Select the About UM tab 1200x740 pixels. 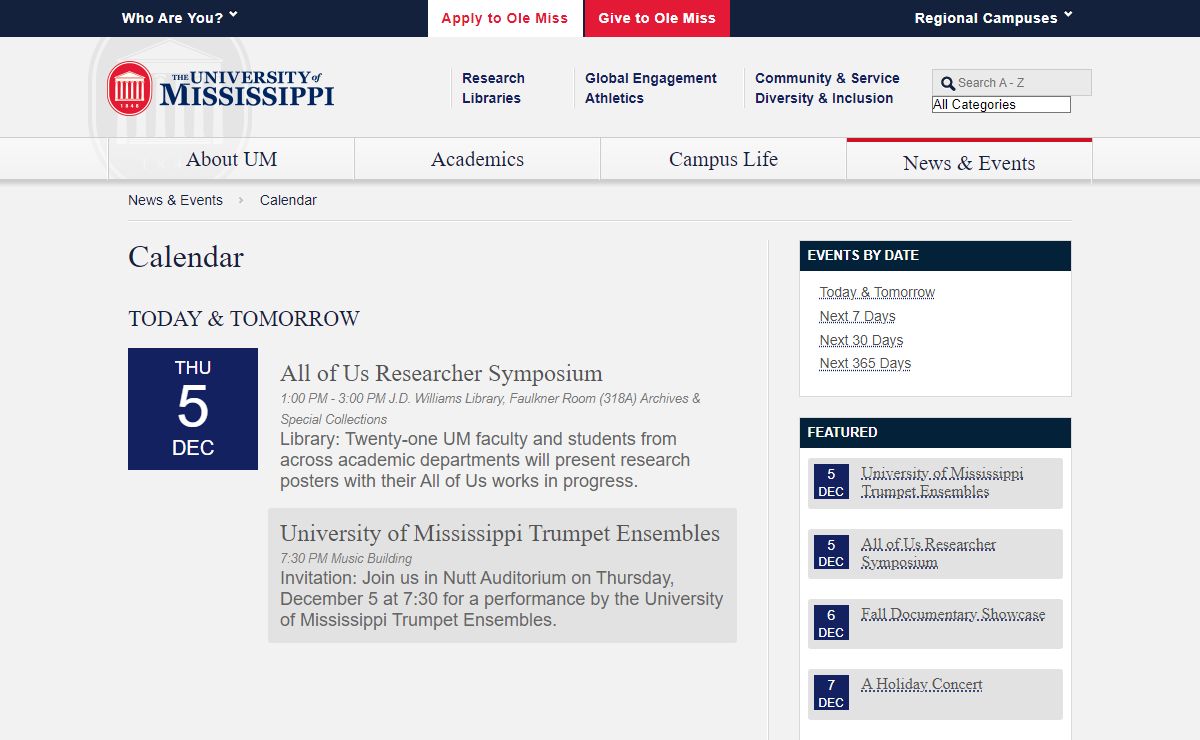[231, 159]
